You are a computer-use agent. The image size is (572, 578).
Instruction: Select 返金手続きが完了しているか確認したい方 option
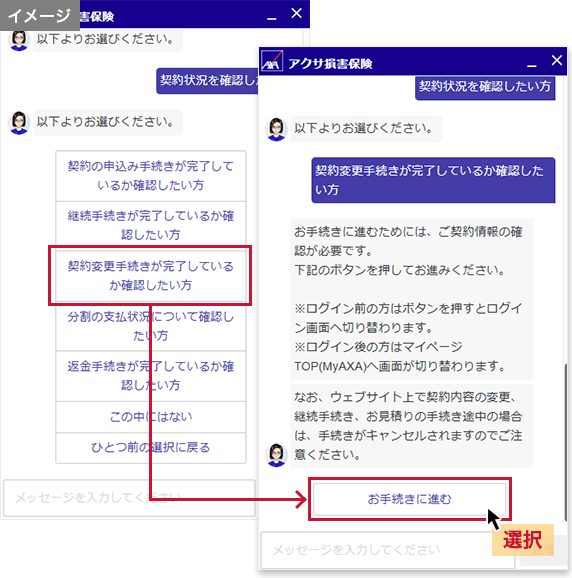[150, 376]
